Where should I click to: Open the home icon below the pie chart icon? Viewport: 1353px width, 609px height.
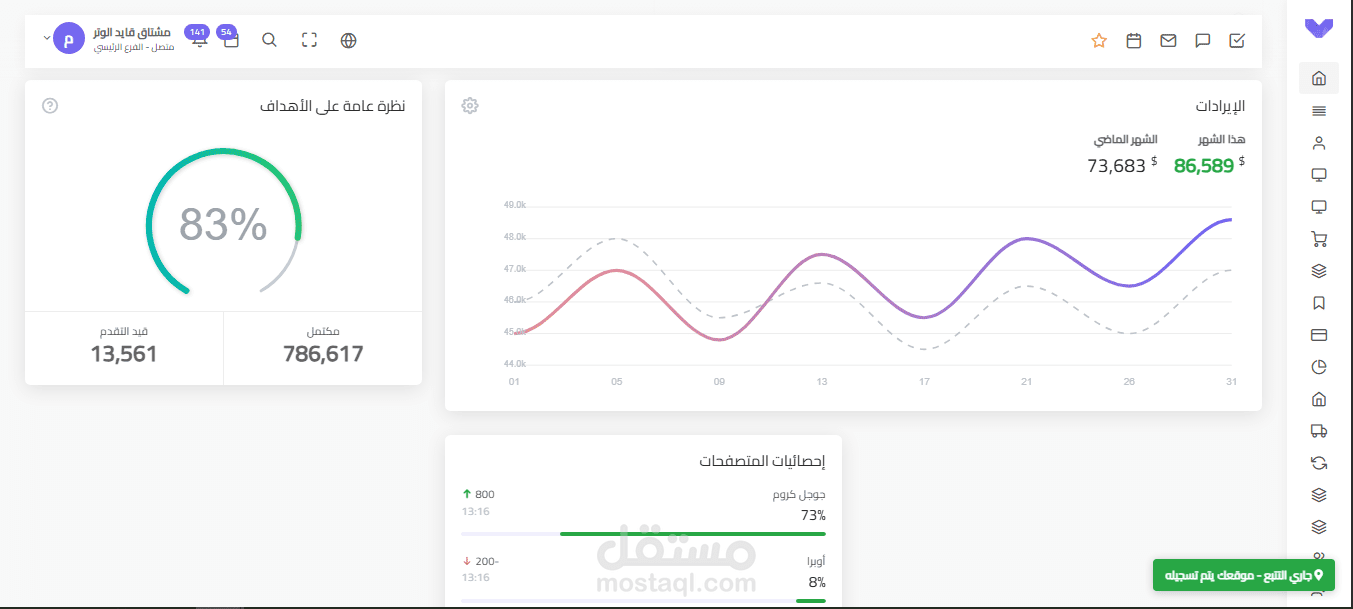(x=1319, y=399)
